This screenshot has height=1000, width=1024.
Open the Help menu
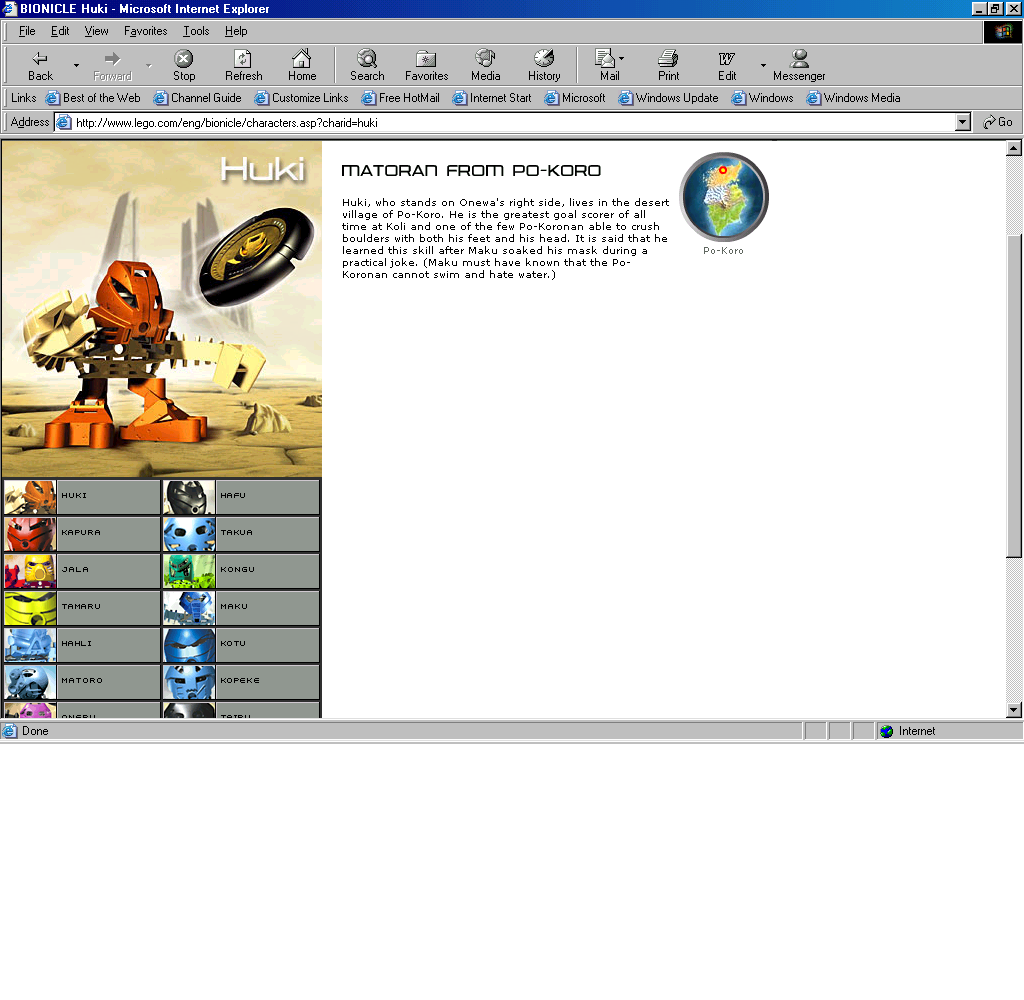click(236, 31)
